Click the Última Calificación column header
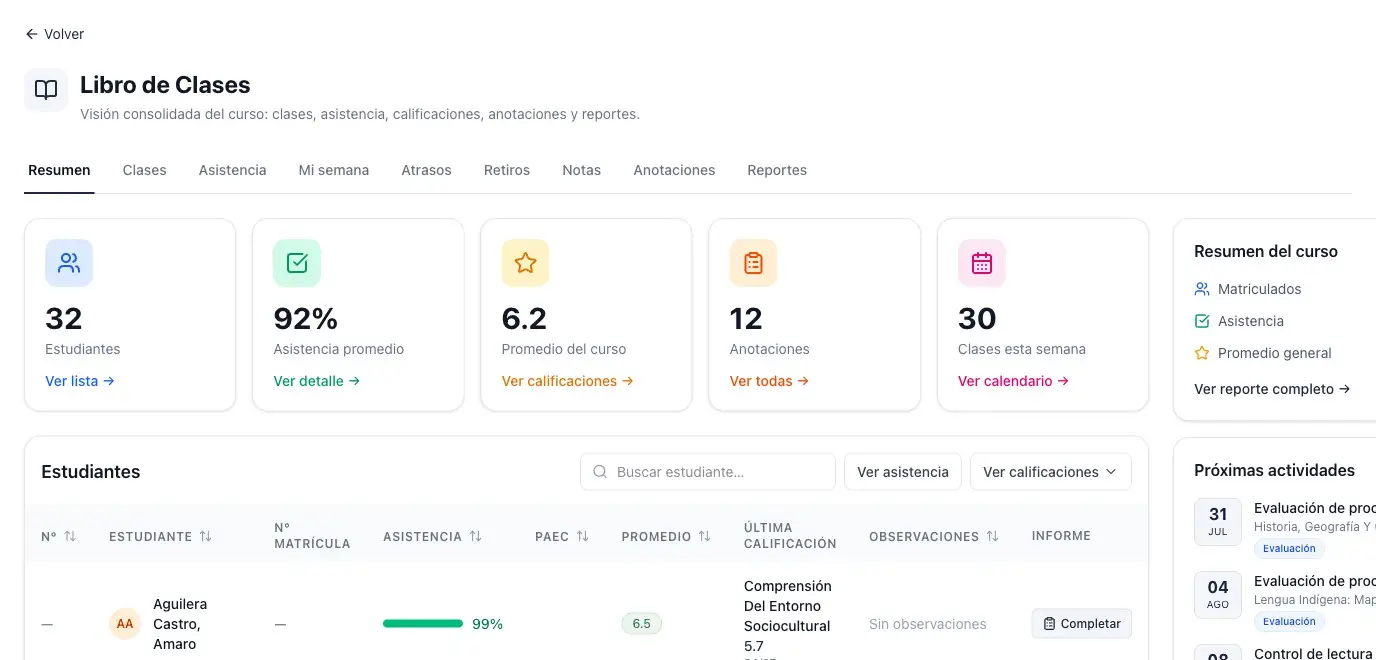The height and width of the screenshot is (660, 1376). point(790,536)
